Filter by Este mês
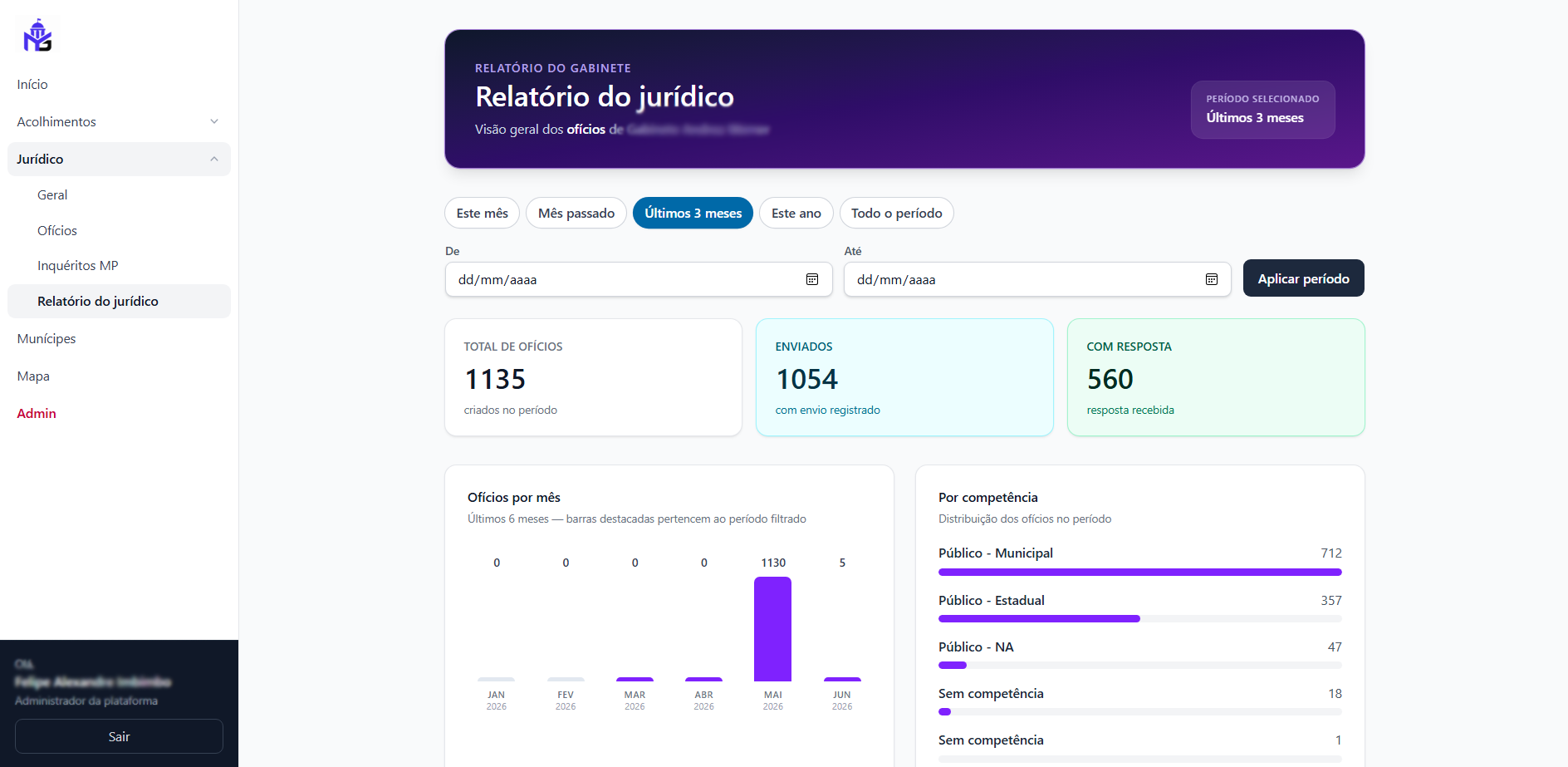Image resolution: width=1568 pixels, height=767 pixels. pos(482,213)
